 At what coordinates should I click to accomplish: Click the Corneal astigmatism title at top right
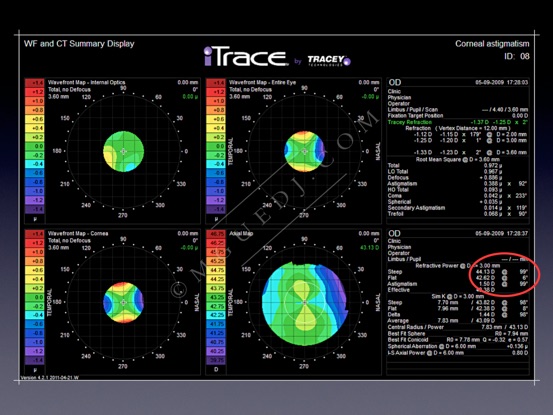click(492, 44)
